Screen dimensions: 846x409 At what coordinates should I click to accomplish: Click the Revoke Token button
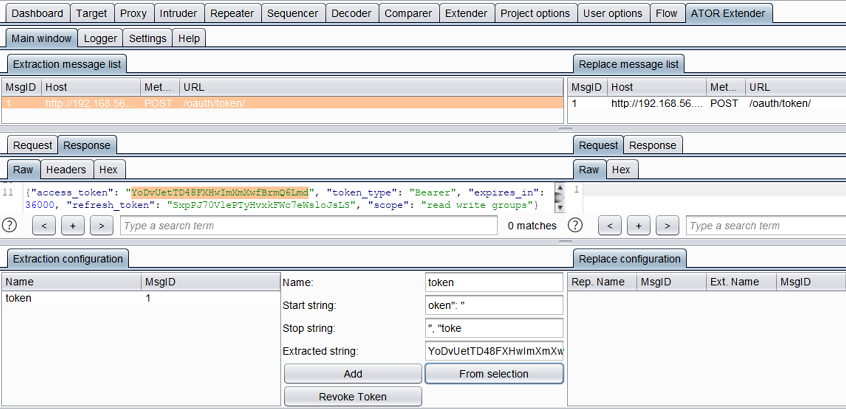click(352, 396)
